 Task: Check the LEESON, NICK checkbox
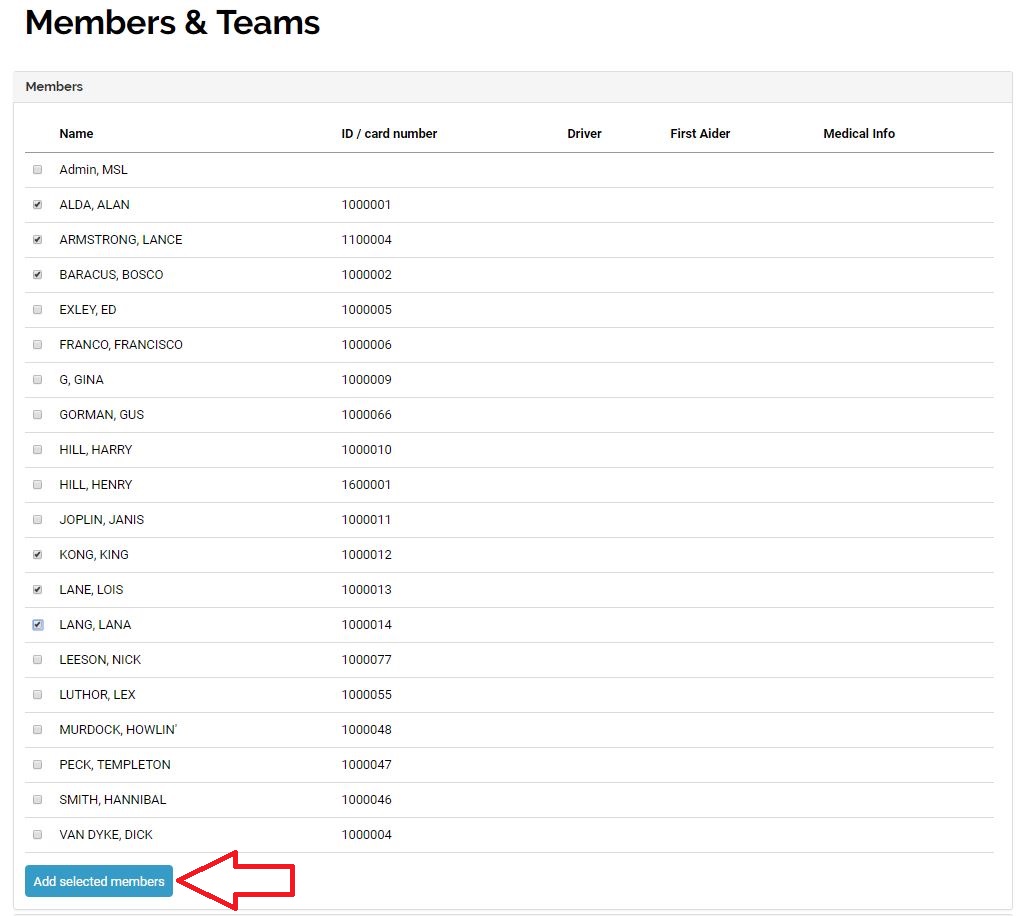[x=38, y=660]
